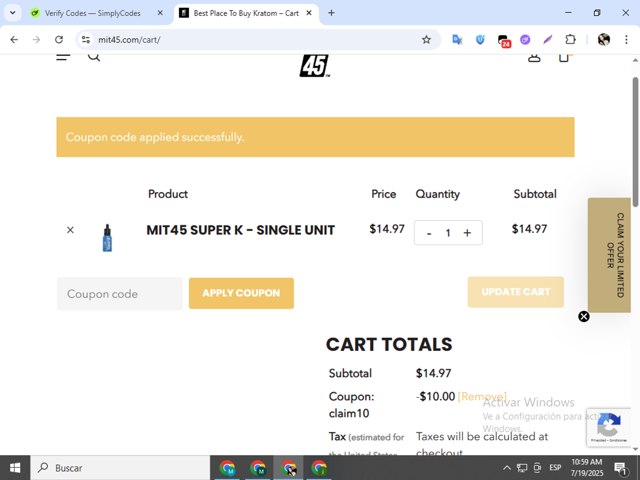Click the Coupon code applied successfully banner
Viewport: 640px width, 480px height.
(315, 137)
